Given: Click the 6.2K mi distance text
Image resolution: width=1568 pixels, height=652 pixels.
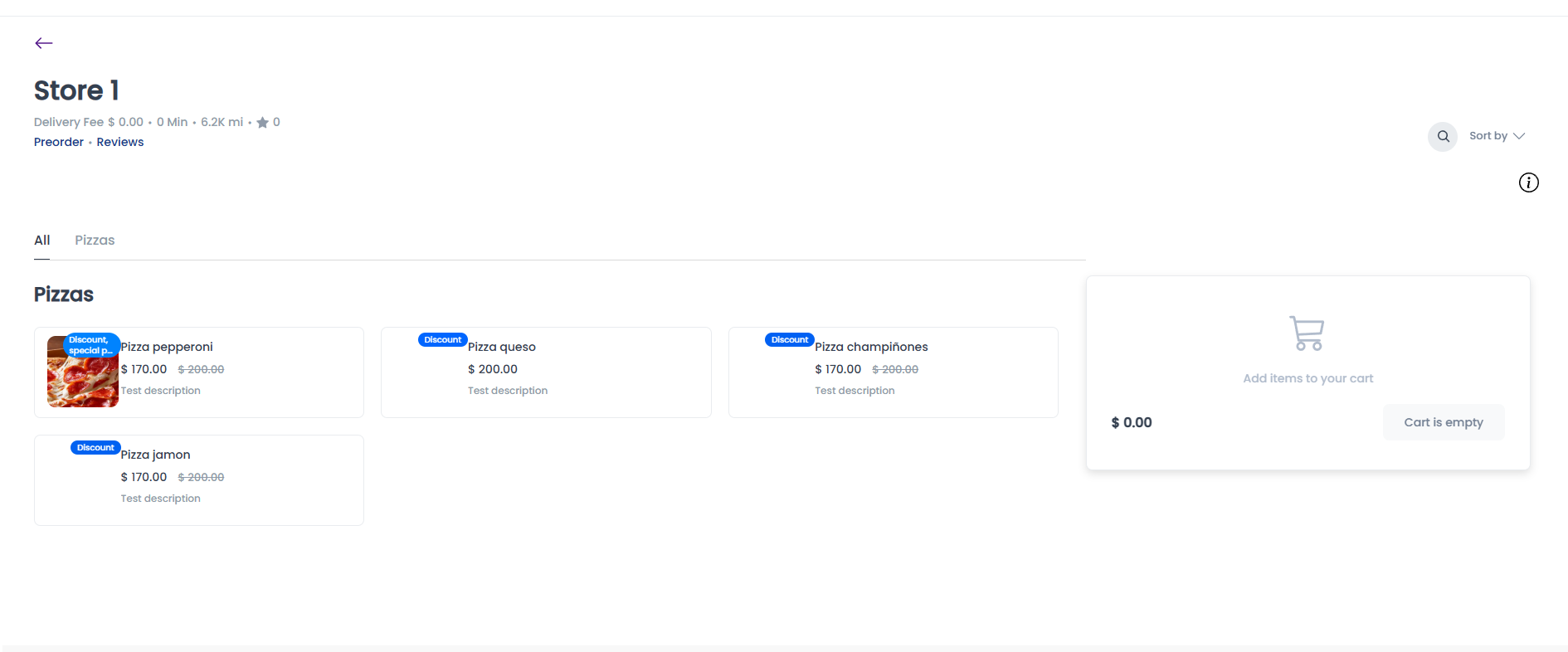Looking at the screenshot, I should [x=222, y=122].
